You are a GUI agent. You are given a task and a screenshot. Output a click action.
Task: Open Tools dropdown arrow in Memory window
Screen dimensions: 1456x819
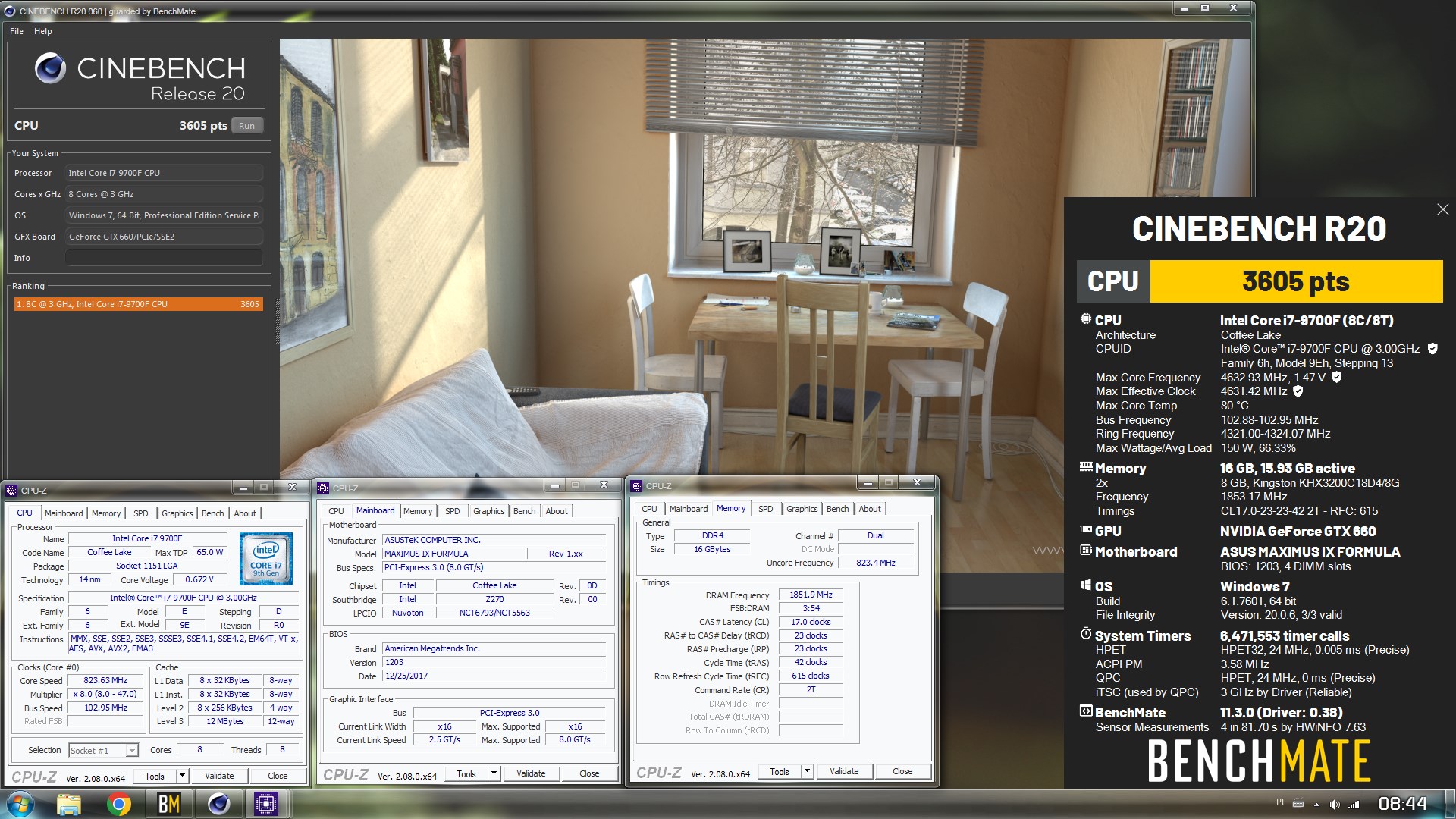[807, 771]
